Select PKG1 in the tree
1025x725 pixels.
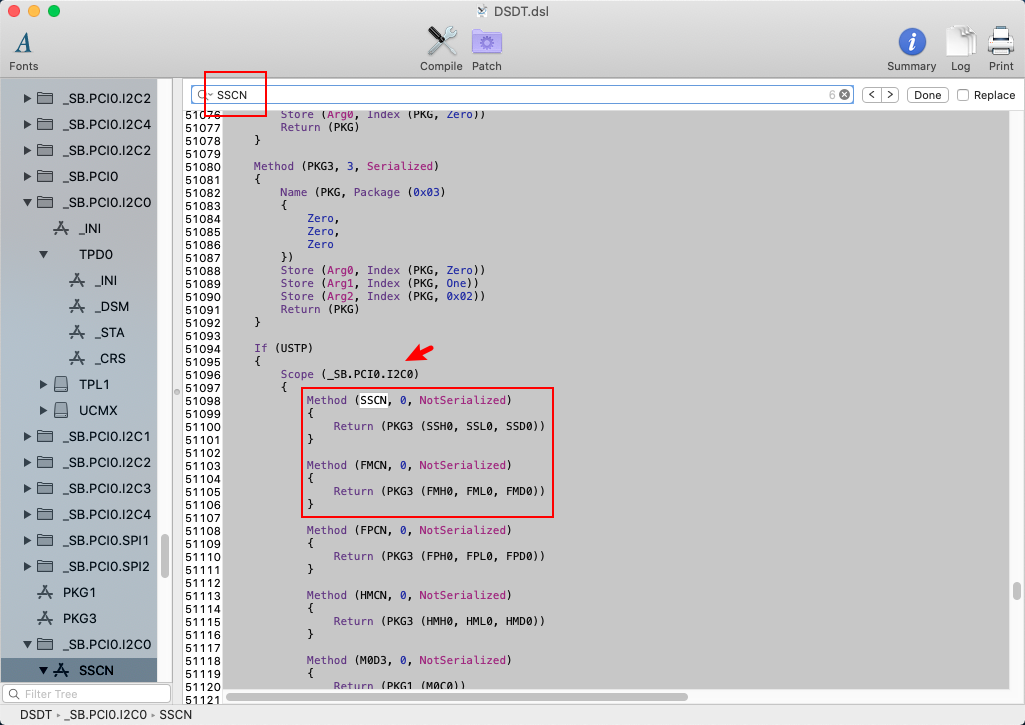click(80, 592)
